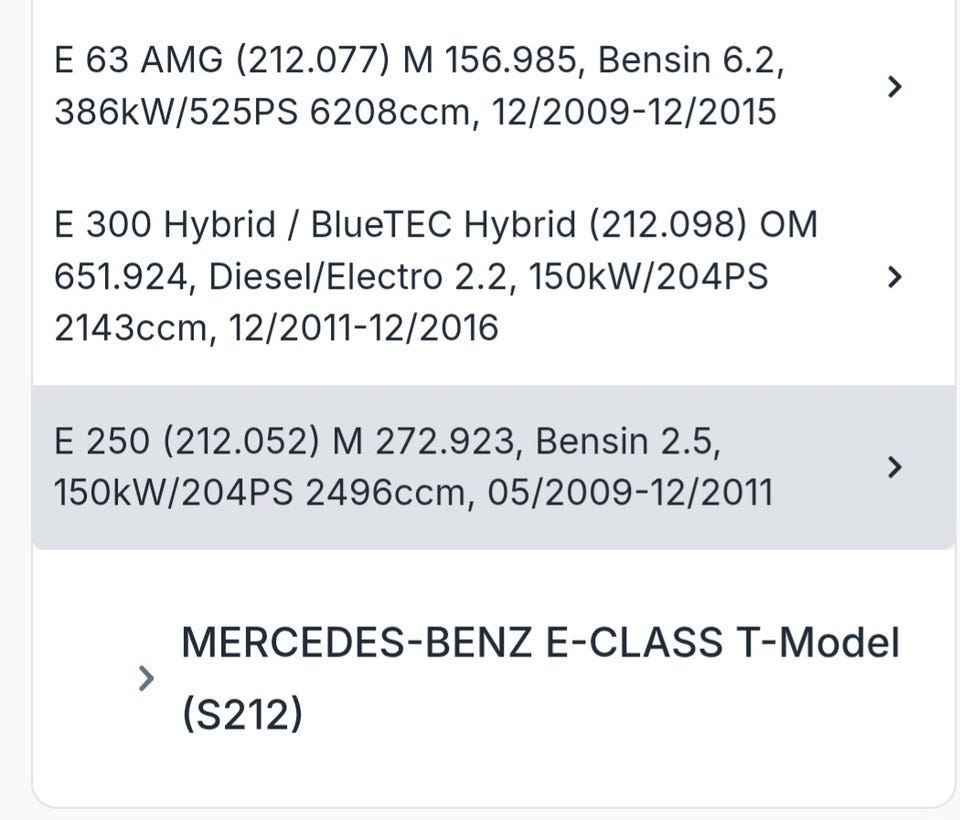960x820 pixels.
Task: Click the "(S212)" model code text
Action: (x=242, y=715)
